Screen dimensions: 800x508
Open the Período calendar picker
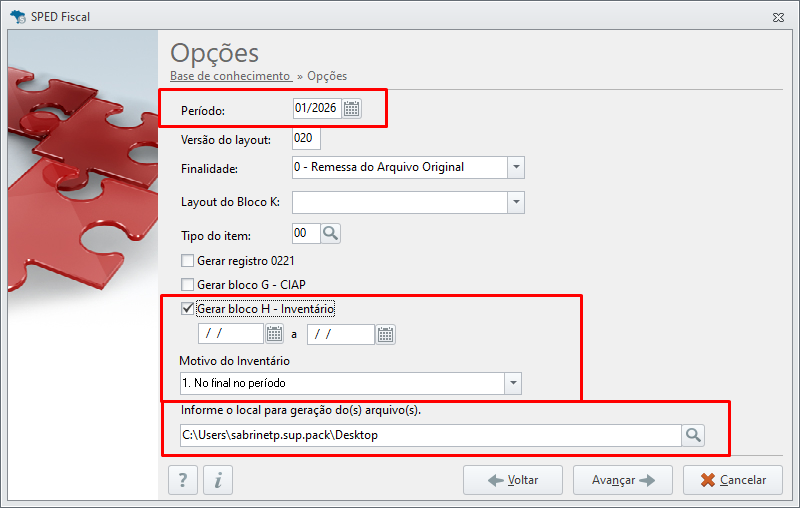352,109
